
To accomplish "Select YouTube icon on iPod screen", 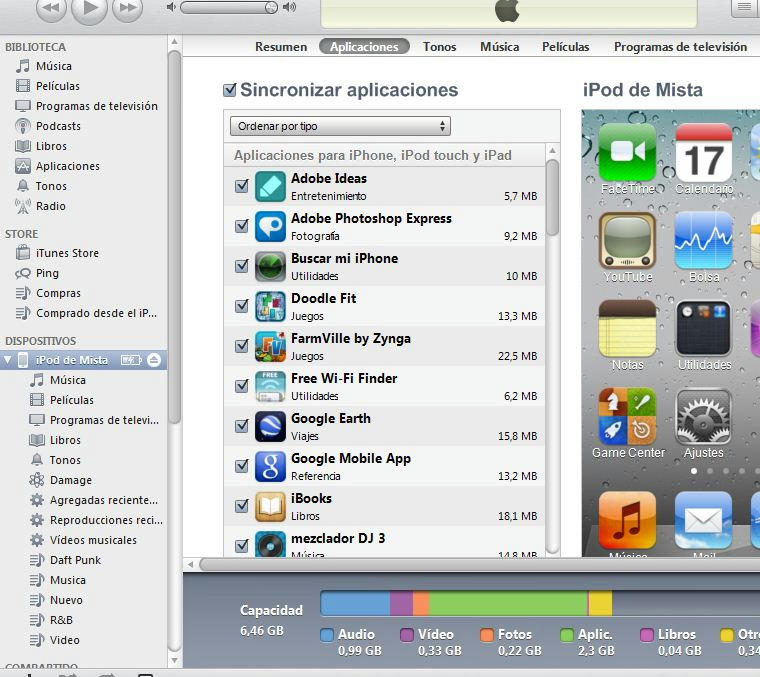I will [x=628, y=240].
